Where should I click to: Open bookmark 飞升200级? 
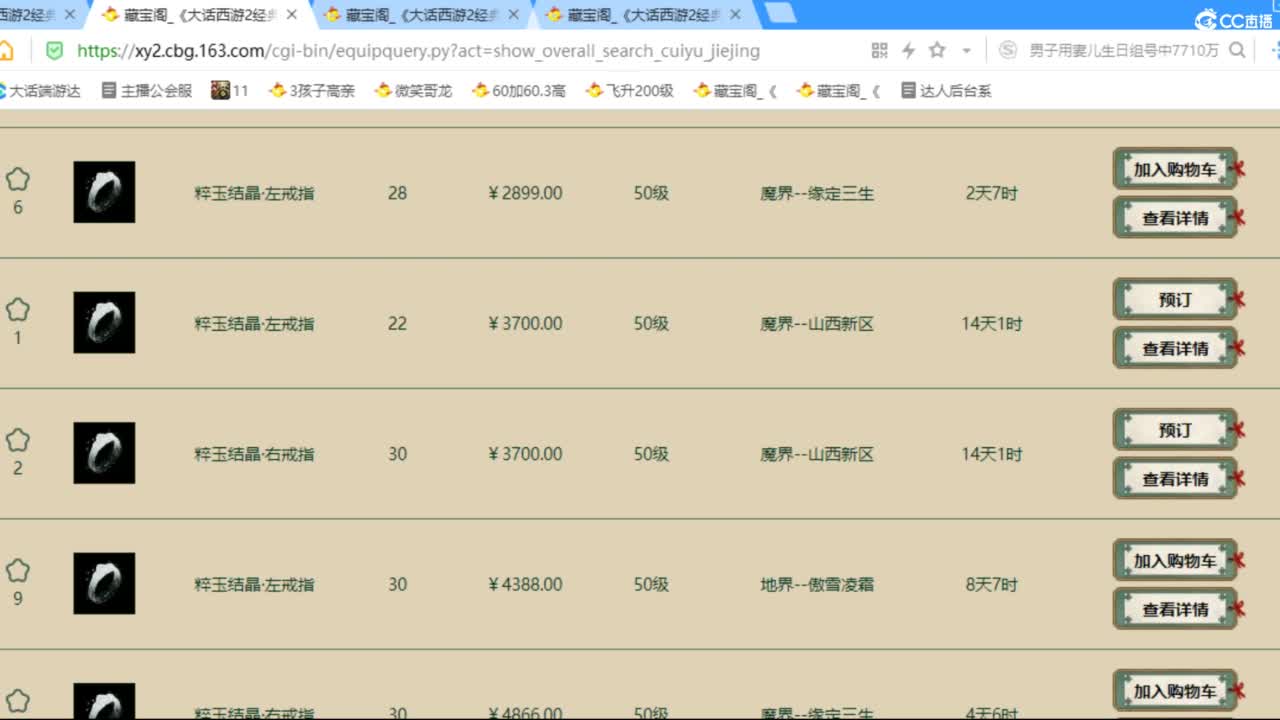(x=629, y=90)
